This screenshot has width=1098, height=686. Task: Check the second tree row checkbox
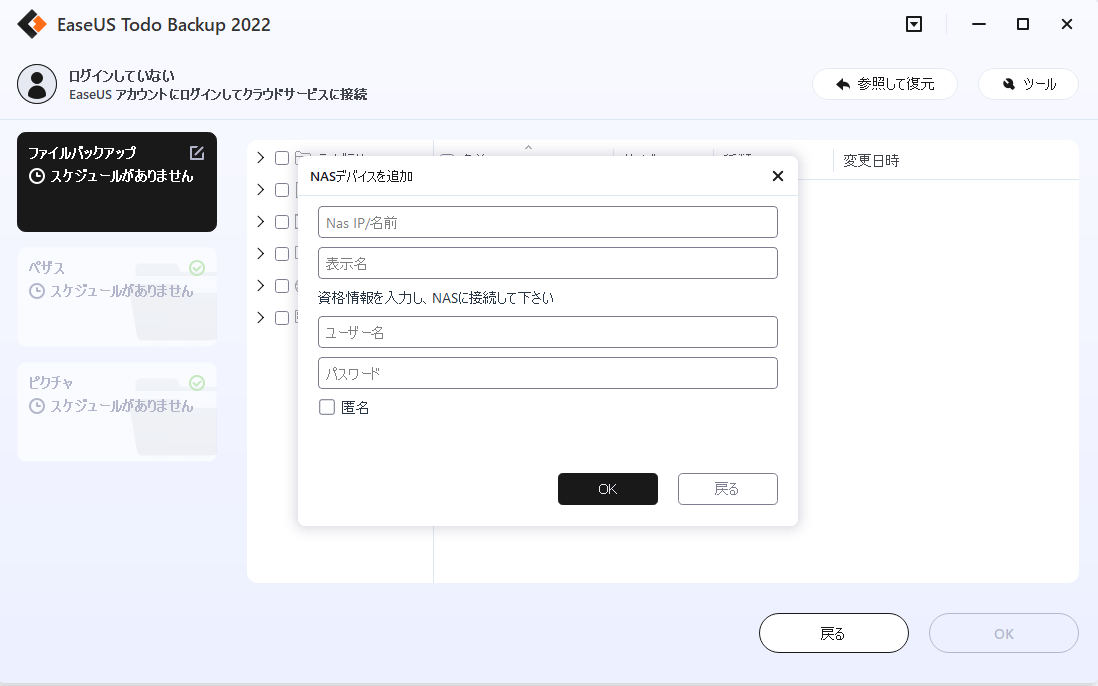tap(282, 190)
